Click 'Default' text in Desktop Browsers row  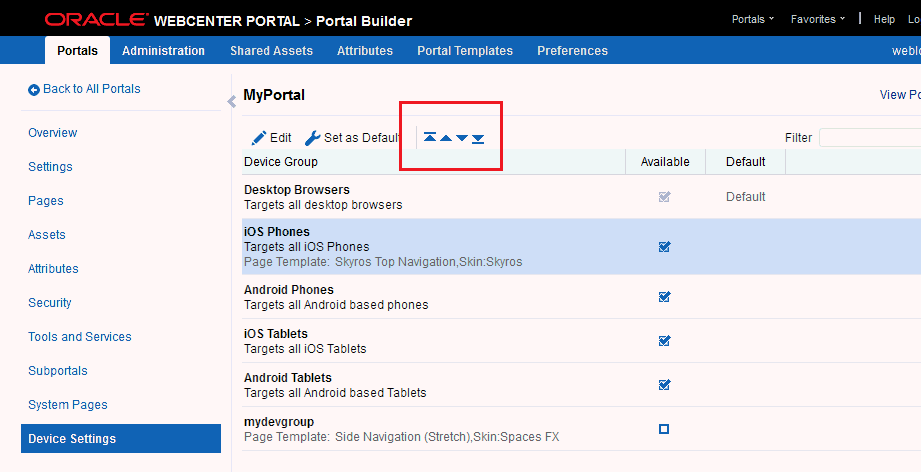[746, 197]
